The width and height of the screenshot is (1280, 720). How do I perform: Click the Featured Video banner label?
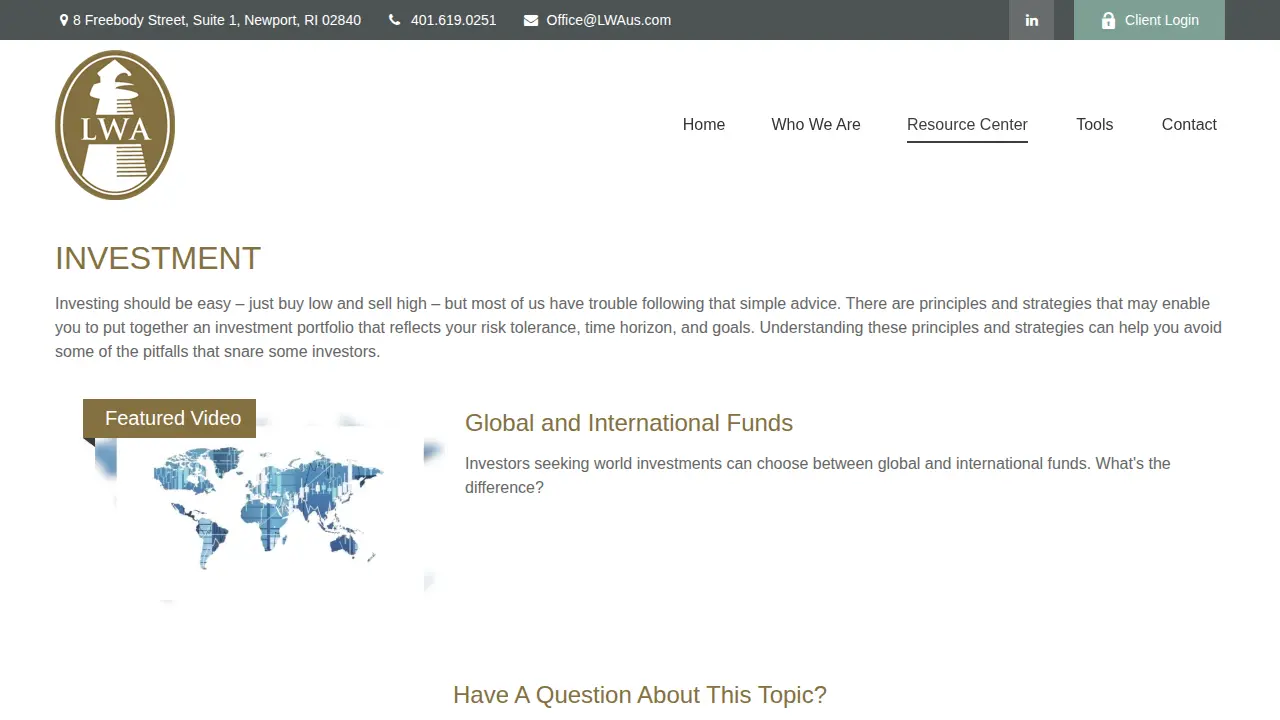[x=169, y=418]
